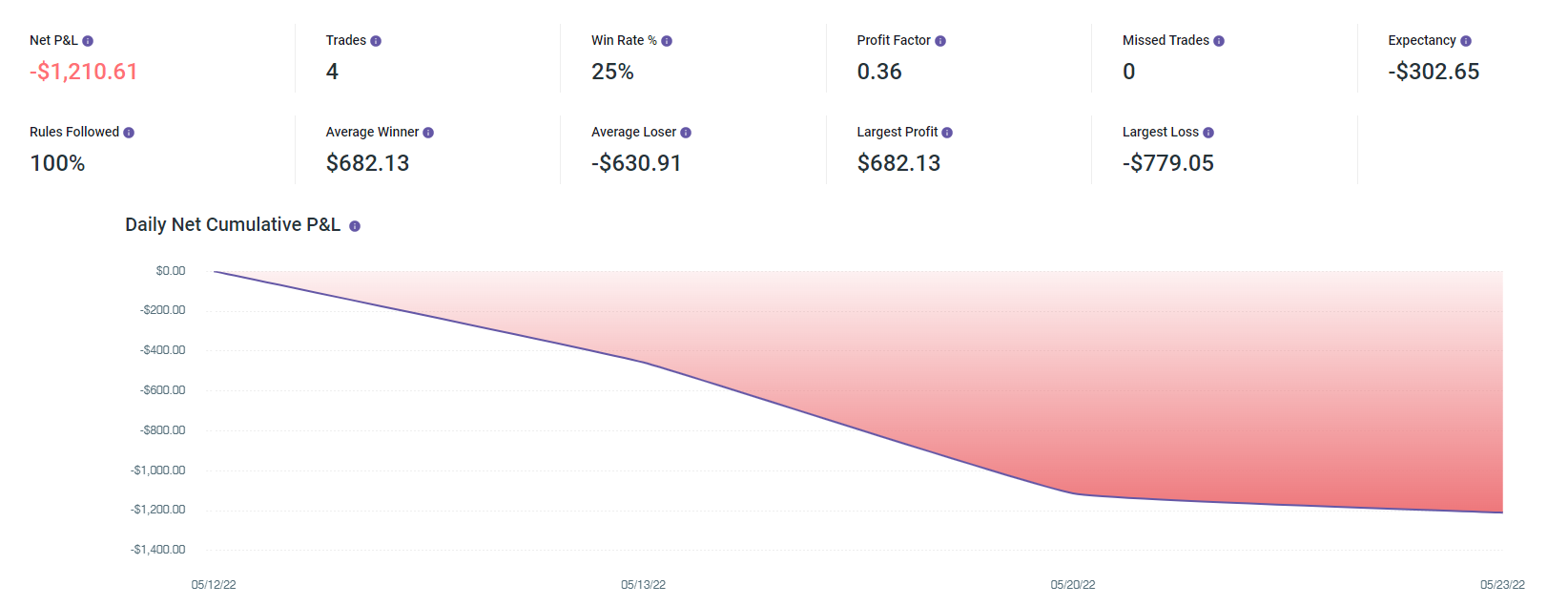Click the 05/20/22 date on chart axis
The height and width of the screenshot is (606, 1568).
pos(1073,585)
